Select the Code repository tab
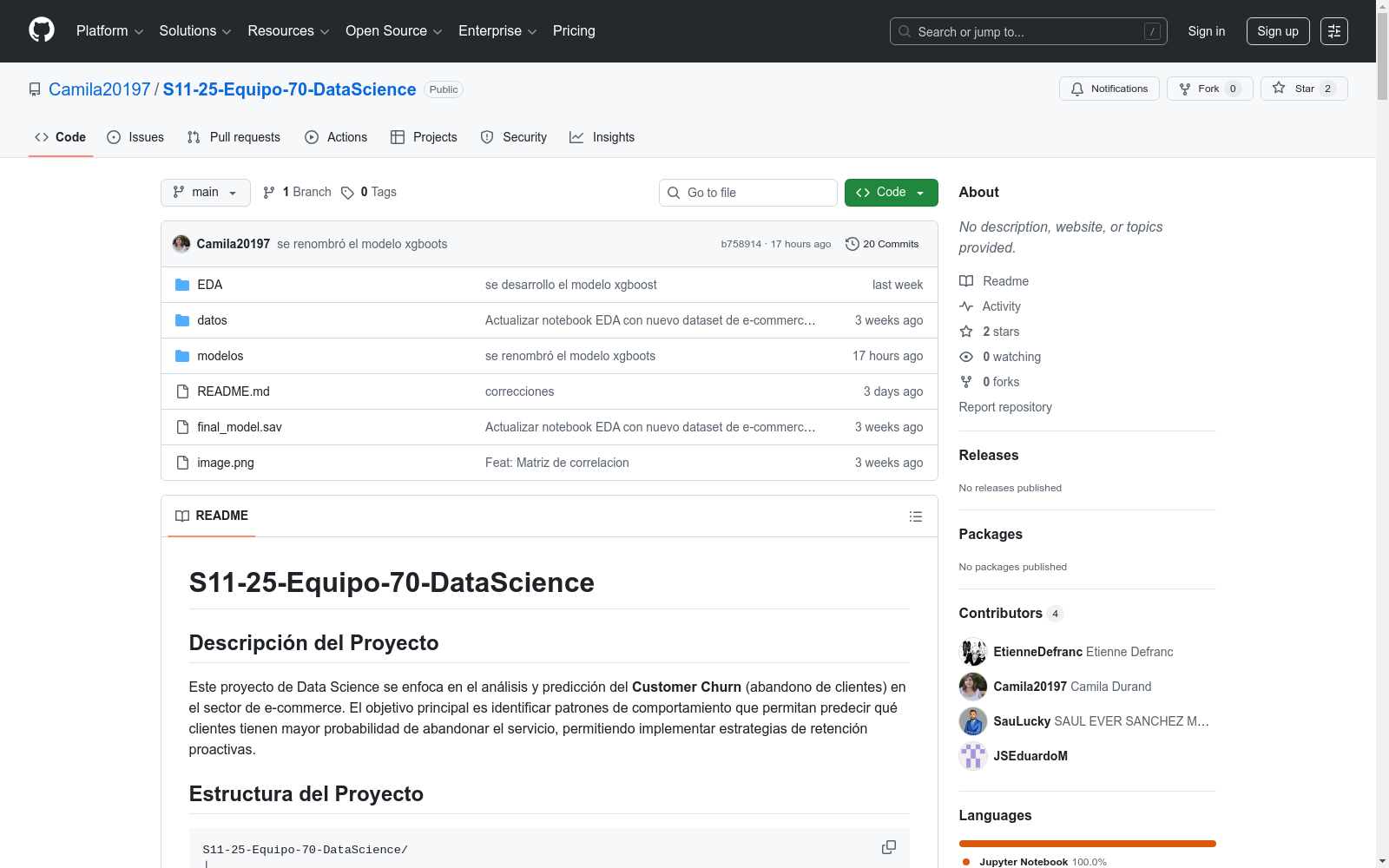Image resolution: width=1389 pixels, height=868 pixels. tap(61, 137)
